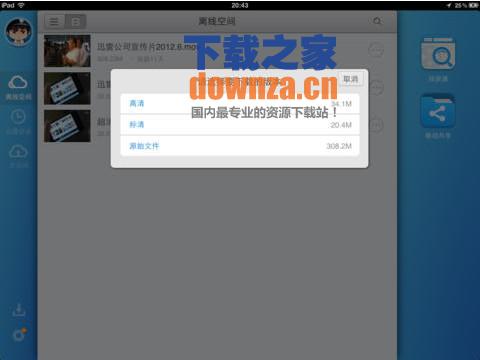Viewport: 480px width, 360px height.
Task: Select the 高清 quality option
Action: click(240, 104)
